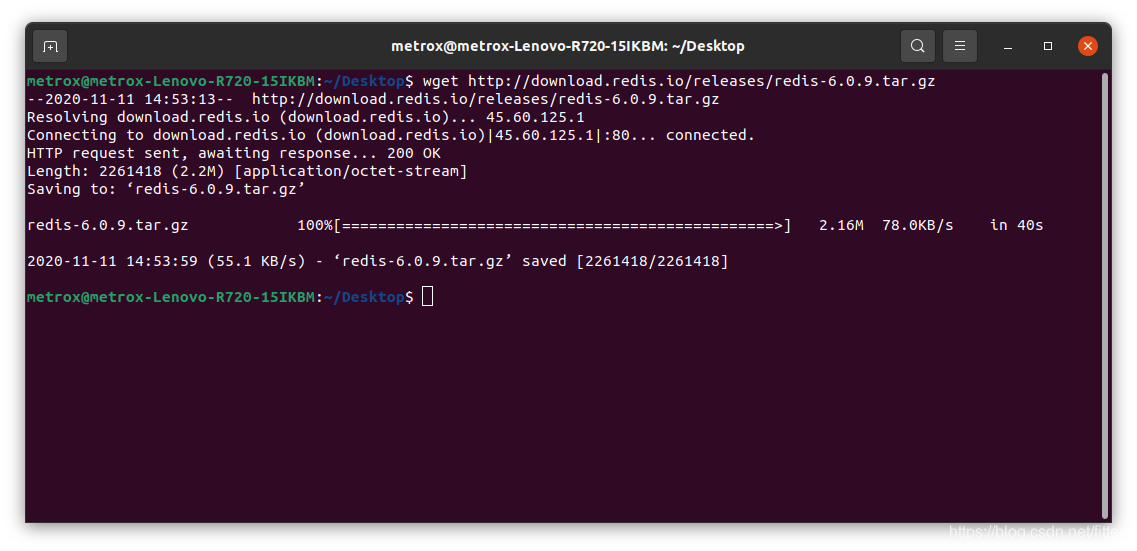This screenshot has width=1137, height=551.
Task: Click the terminal vertical scrollbar
Action: click(x=1105, y=296)
